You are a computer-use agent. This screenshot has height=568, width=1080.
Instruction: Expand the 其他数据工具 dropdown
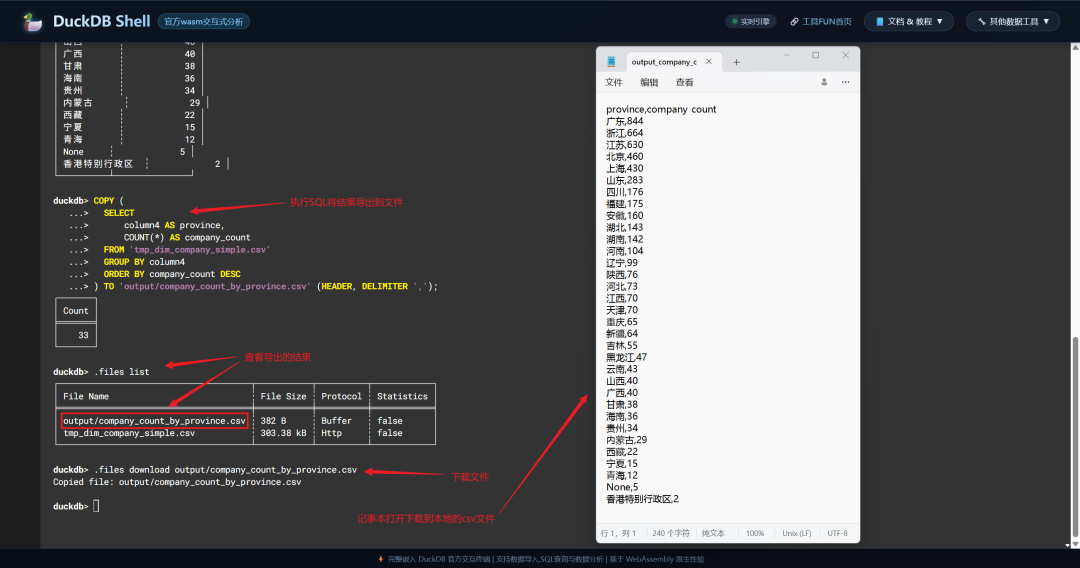click(x=1012, y=21)
